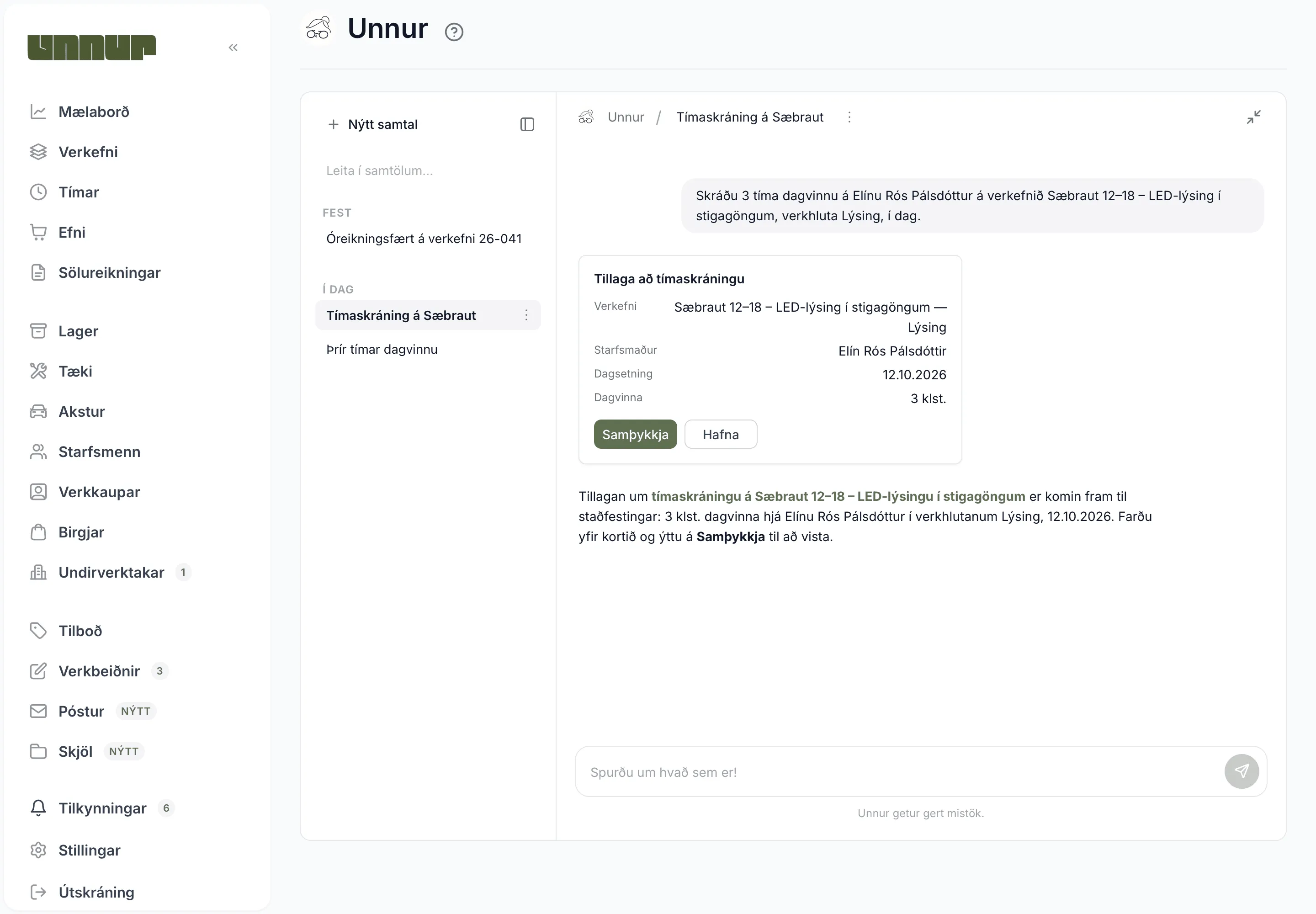
Task: Start a new chat with Nýtt samtal
Action: click(373, 124)
